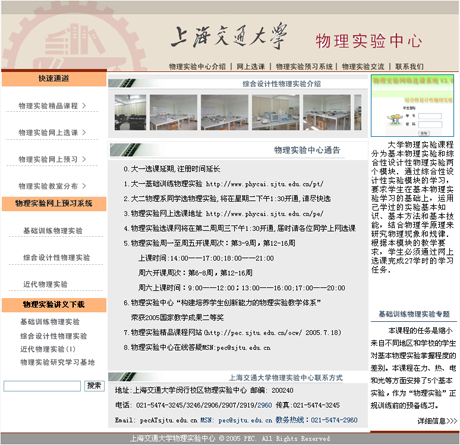The width and height of the screenshot is (460, 445).
Task: Open notice 3 物理实验网上选课地址
Action: (223, 213)
